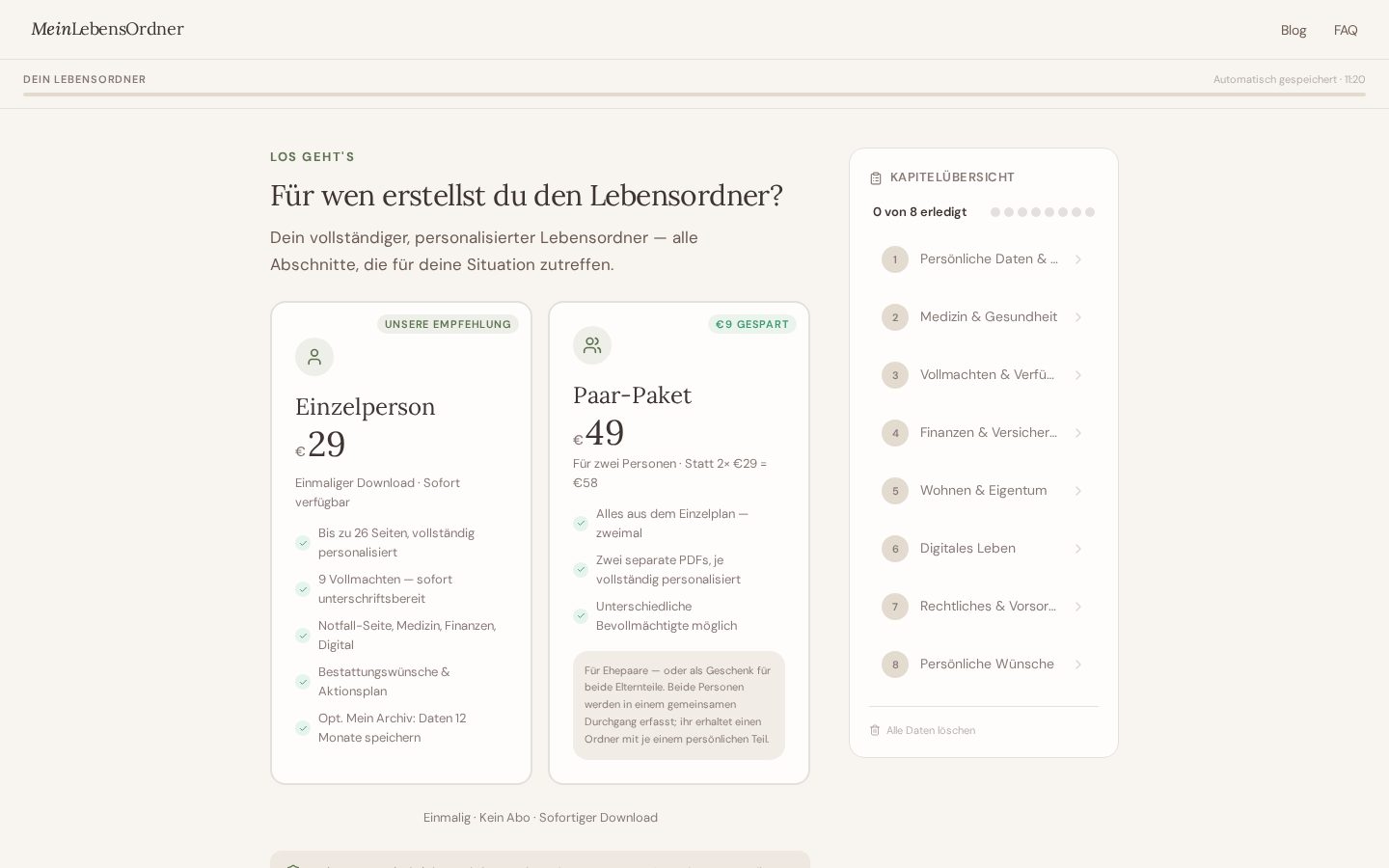Expand the Medizin & Gesundheit chevron
Image resolution: width=1389 pixels, height=868 pixels.
pos(1078,317)
